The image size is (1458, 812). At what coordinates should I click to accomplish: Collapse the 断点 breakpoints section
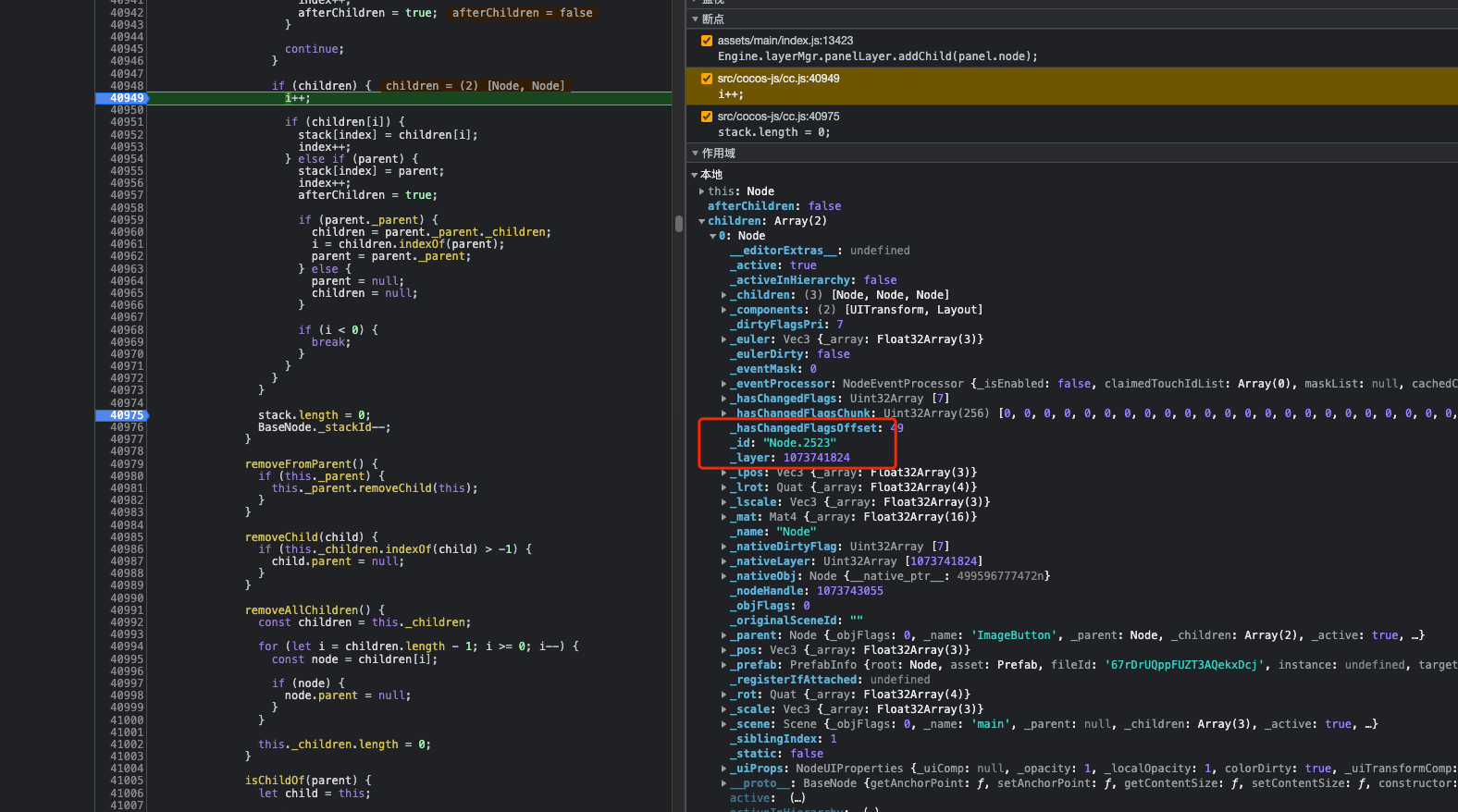click(696, 19)
